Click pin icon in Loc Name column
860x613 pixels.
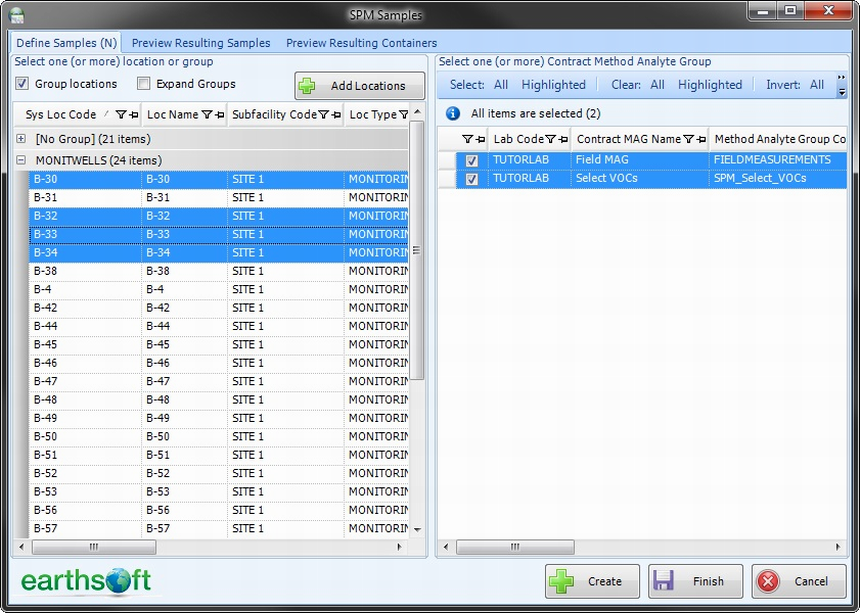[x=218, y=115]
